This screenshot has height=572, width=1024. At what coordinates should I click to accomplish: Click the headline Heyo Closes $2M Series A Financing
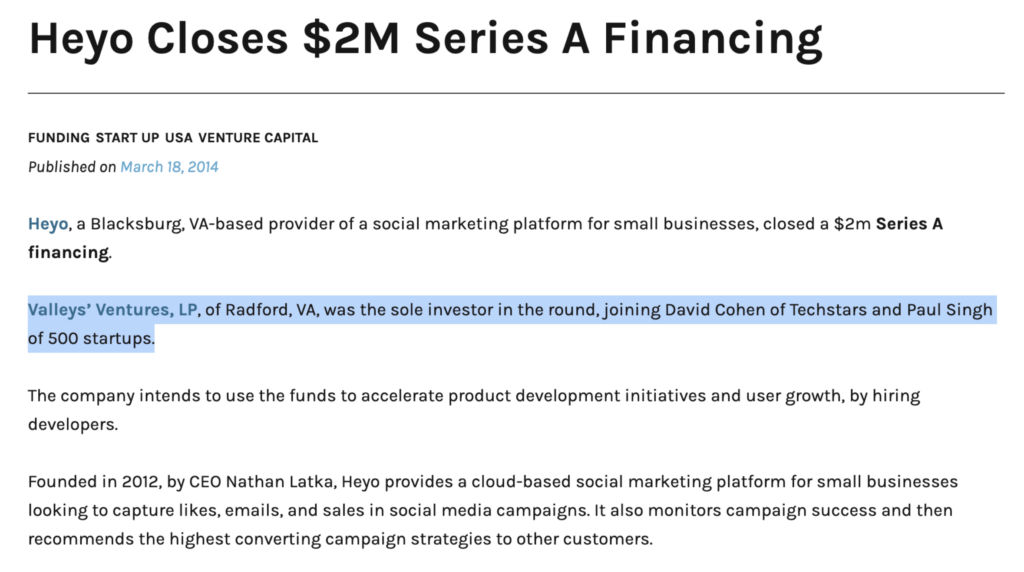[426, 39]
